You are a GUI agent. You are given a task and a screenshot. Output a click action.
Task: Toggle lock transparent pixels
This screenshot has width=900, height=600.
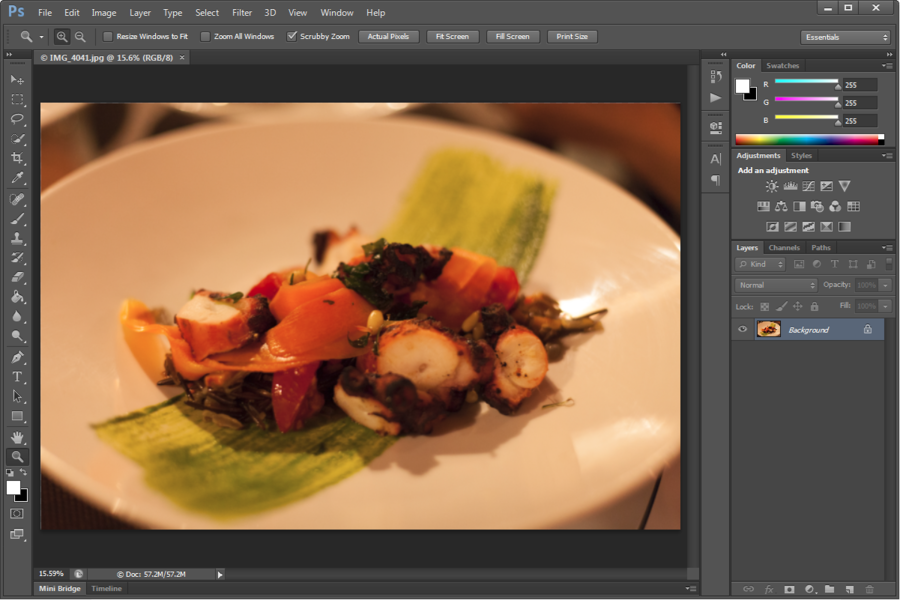click(765, 307)
